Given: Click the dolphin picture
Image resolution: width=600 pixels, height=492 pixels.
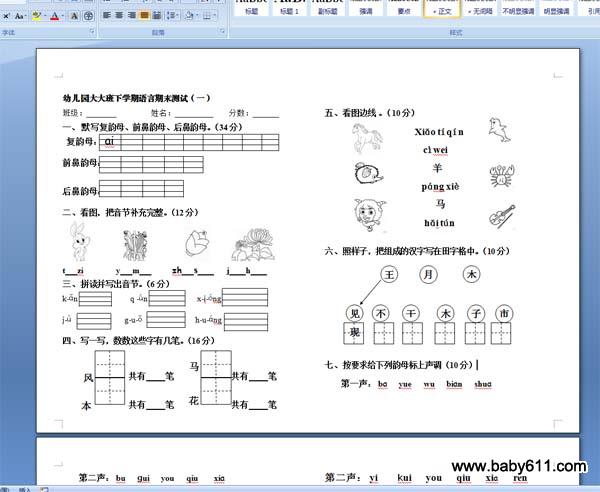Looking at the screenshot, I should pos(500,130).
